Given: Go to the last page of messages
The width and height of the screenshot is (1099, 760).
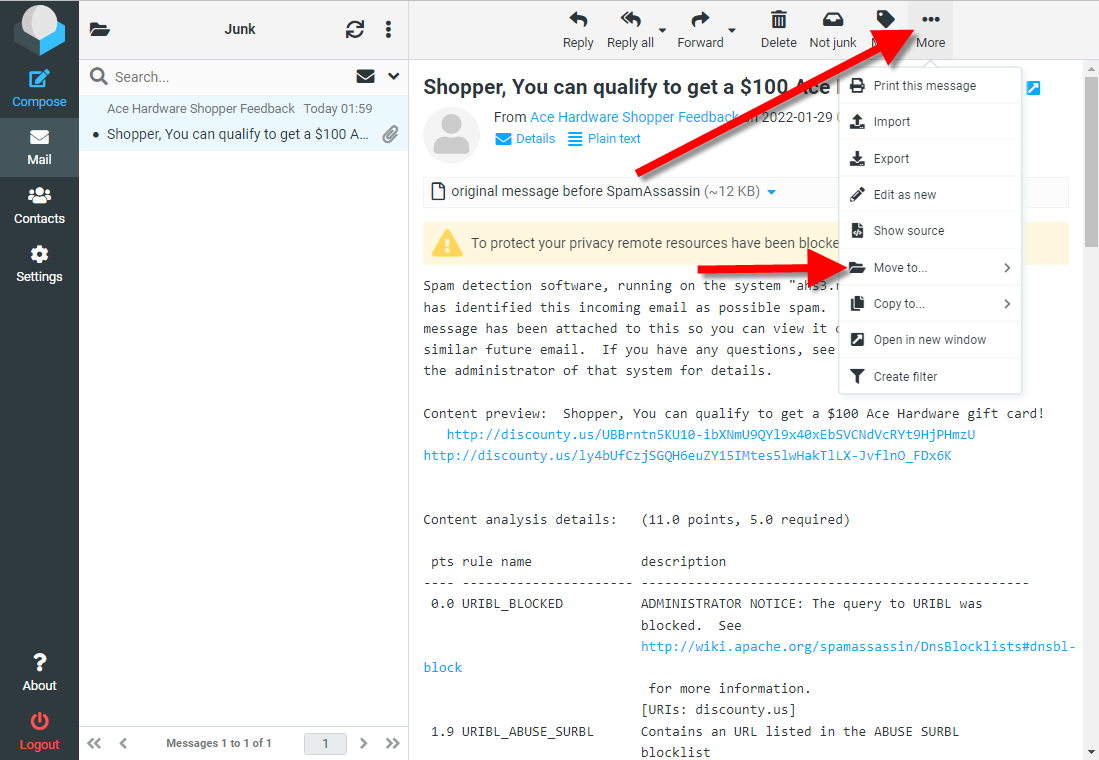Looking at the screenshot, I should coord(392,743).
